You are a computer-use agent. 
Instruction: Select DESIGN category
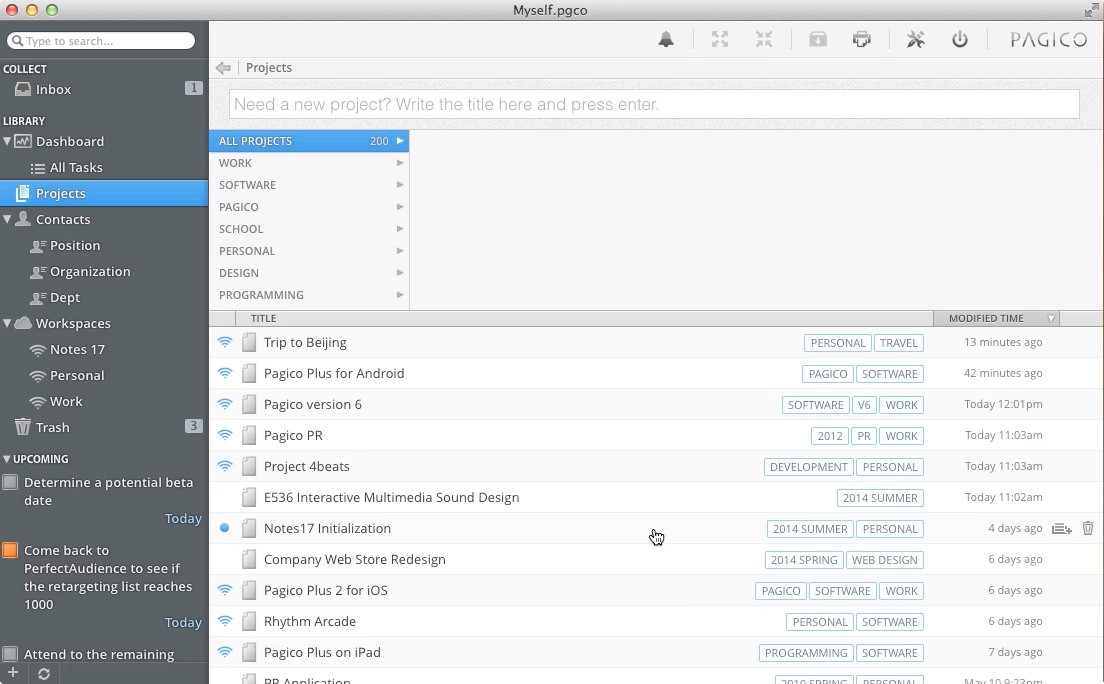(x=309, y=273)
